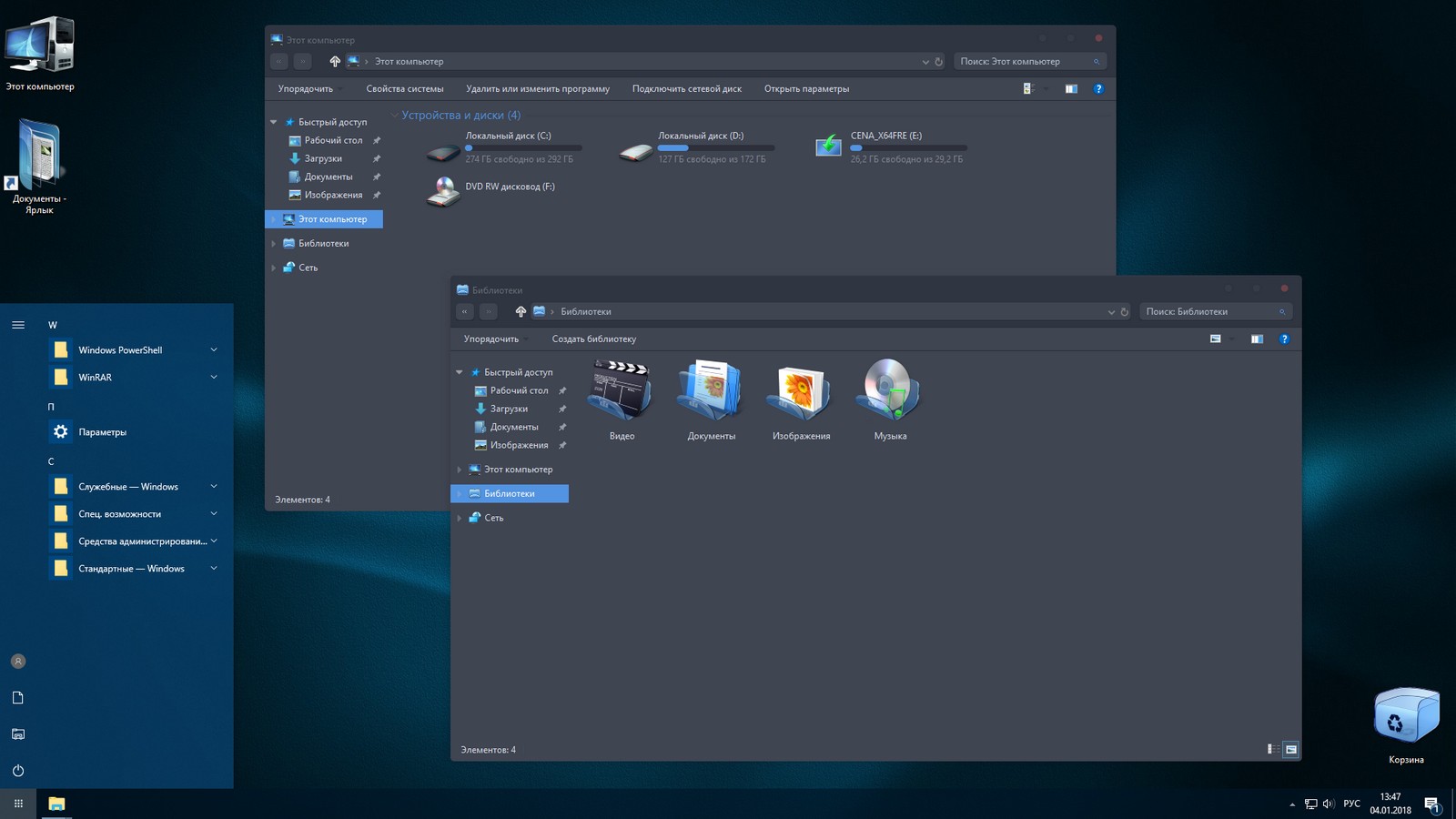Collapse the Устройства и диски group
Image resolution: width=1456 pixels, height=819 pixels.
pyautogui.click(x=395, y=116)
